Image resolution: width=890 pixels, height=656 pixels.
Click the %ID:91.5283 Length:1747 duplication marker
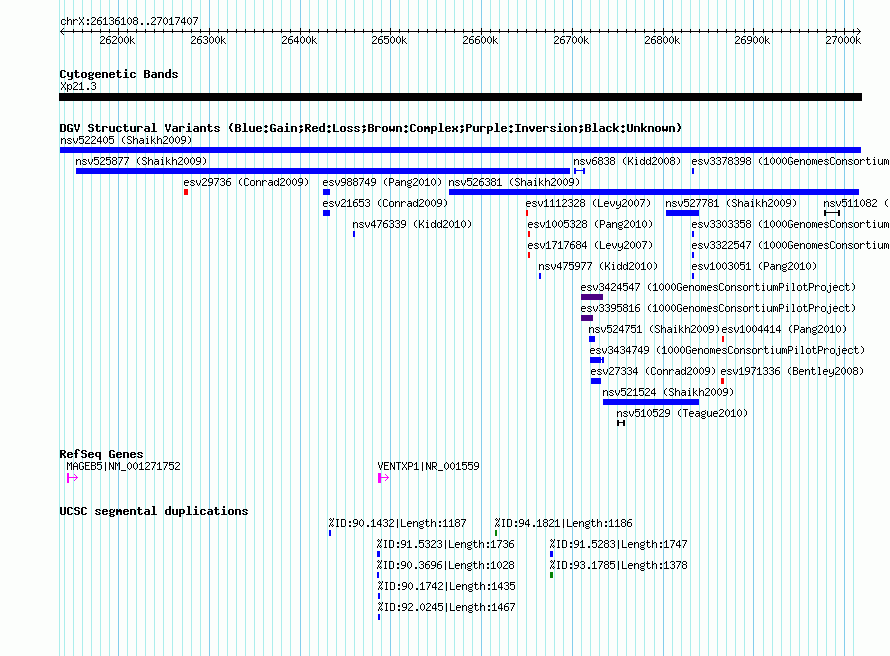pos(551,554)
